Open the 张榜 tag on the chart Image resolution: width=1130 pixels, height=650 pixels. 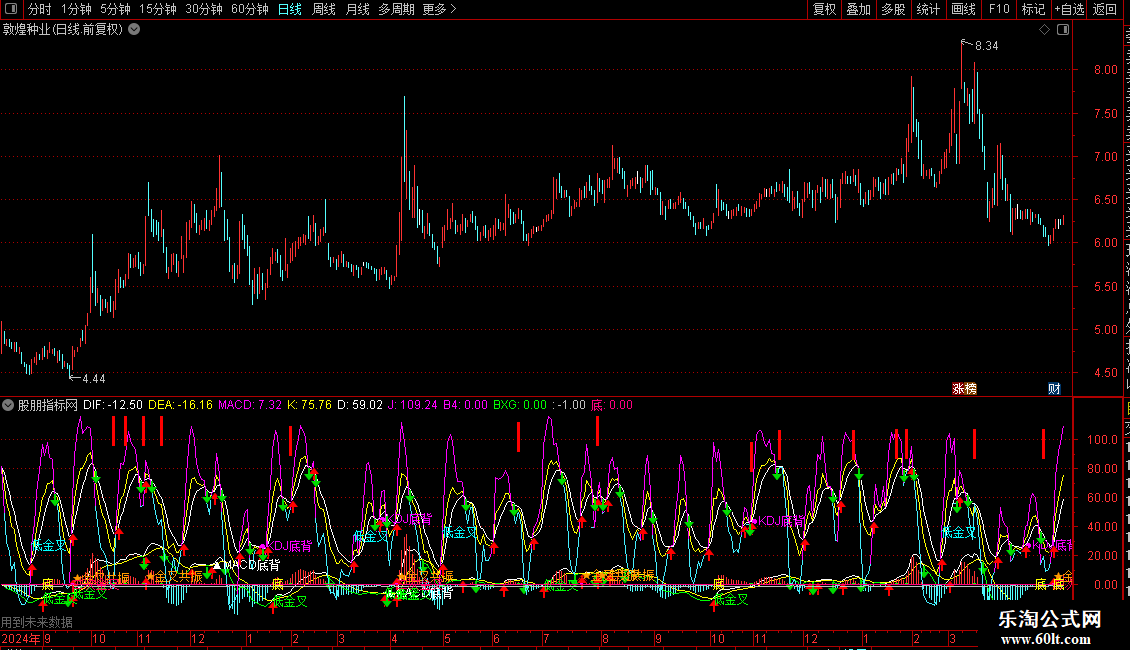[964, 388]
